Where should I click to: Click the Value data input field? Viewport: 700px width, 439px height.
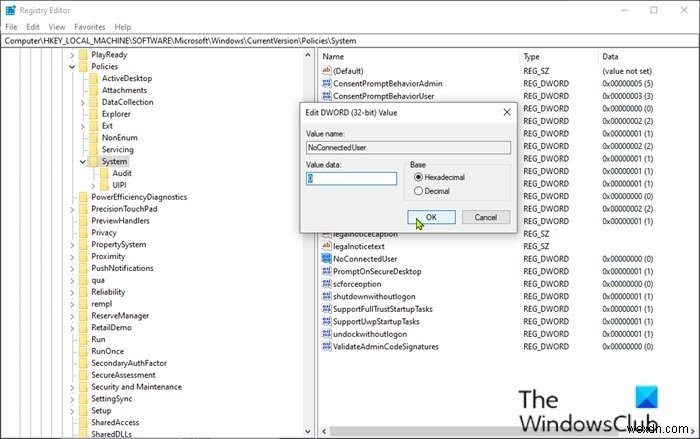pyautogui.click(x=351, y=179)
